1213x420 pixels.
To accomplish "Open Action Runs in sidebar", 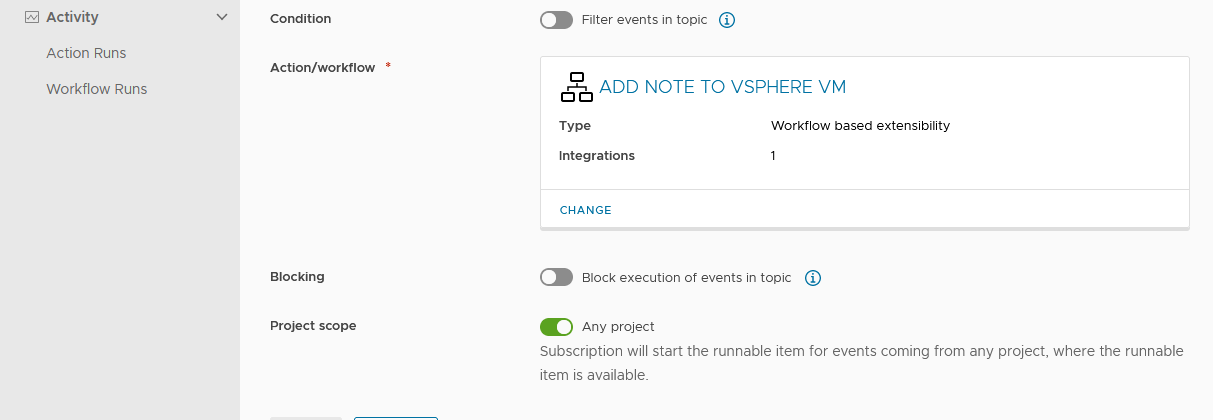I will (x=86, y=53).
